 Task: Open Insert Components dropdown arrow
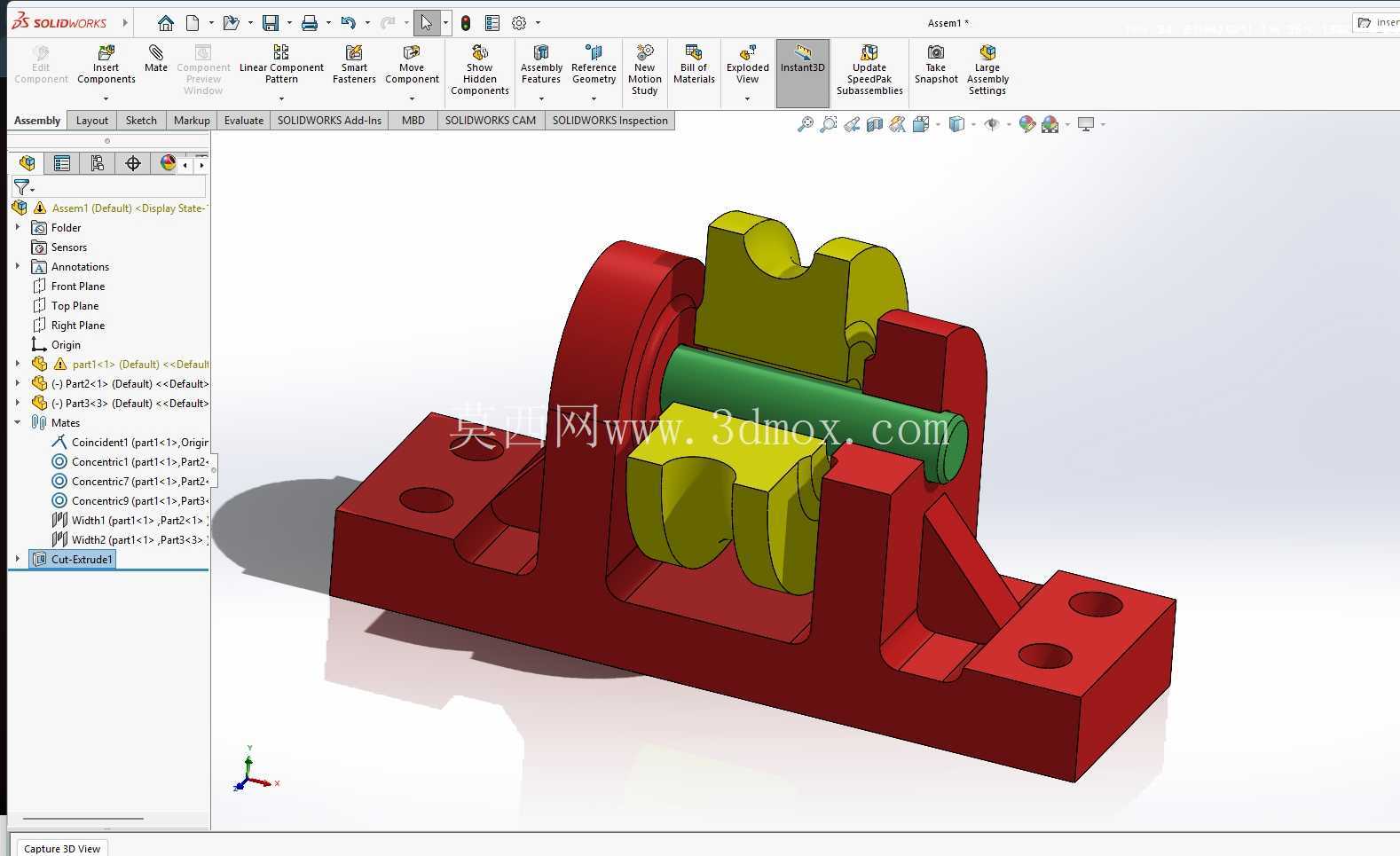click(106, 98)
